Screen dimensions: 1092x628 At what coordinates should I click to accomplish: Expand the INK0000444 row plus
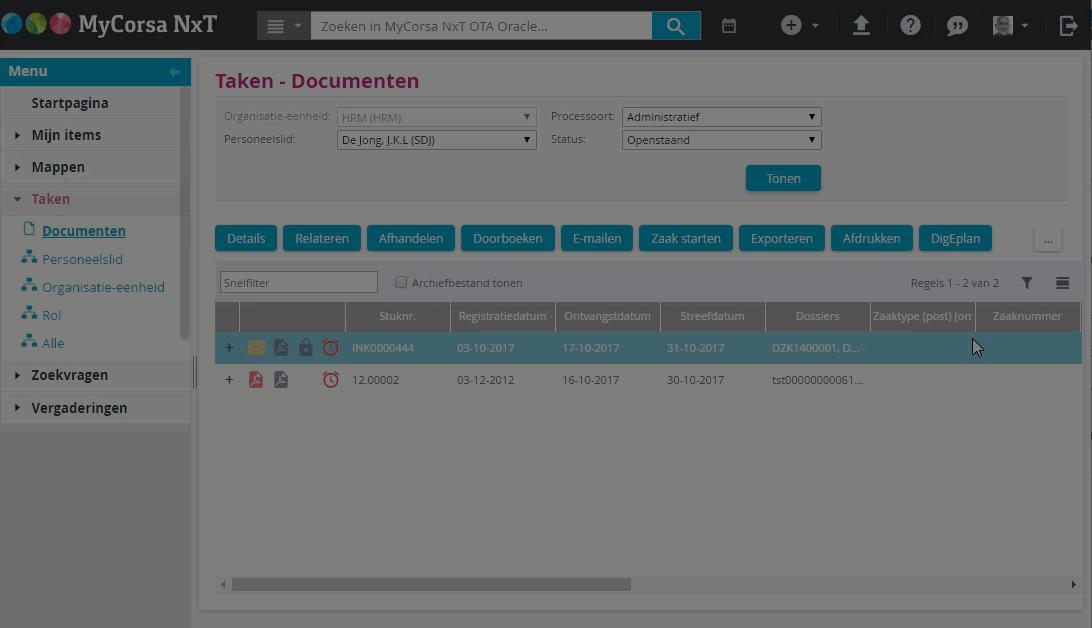[x=228, y=347]
